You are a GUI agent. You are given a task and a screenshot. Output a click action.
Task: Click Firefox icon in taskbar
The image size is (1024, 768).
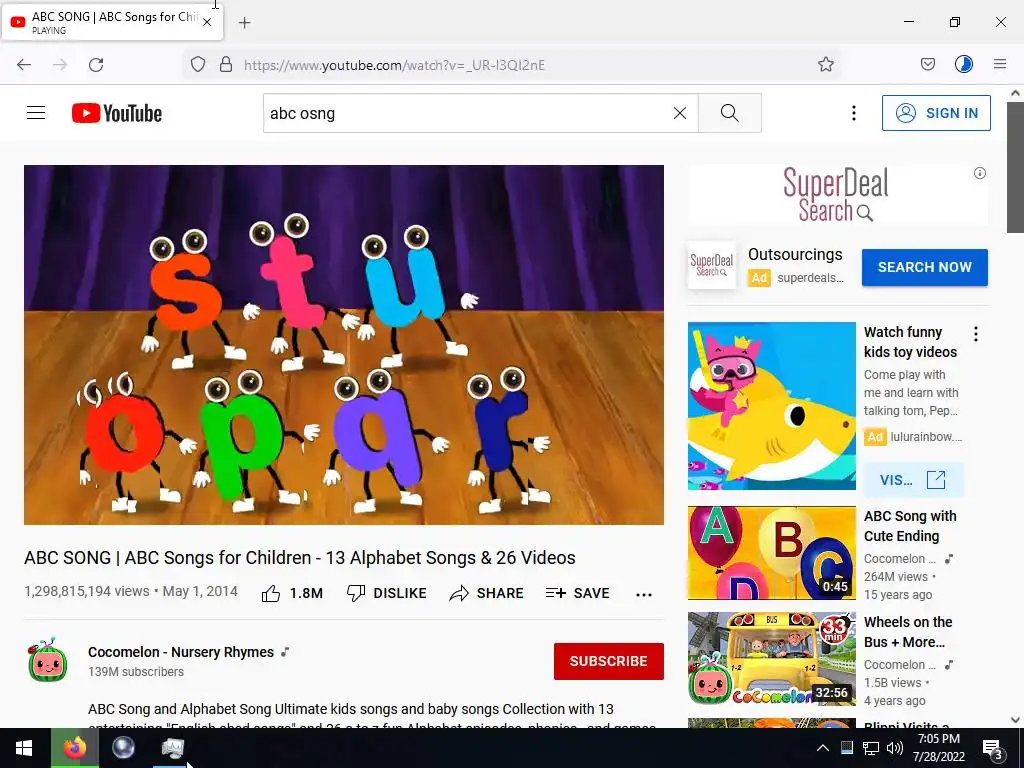pos(75,748)
